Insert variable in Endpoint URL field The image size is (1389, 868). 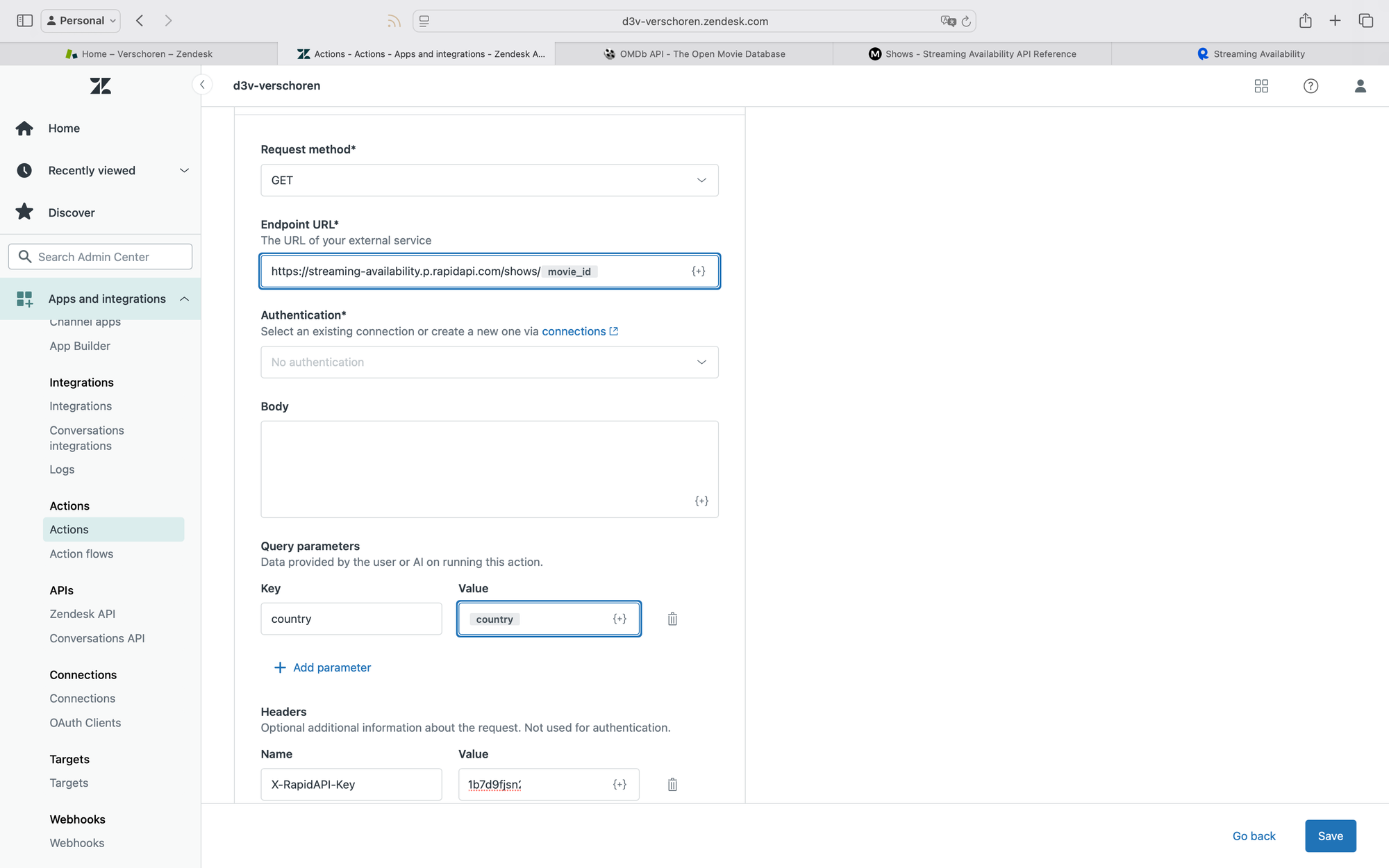(699, 272)
